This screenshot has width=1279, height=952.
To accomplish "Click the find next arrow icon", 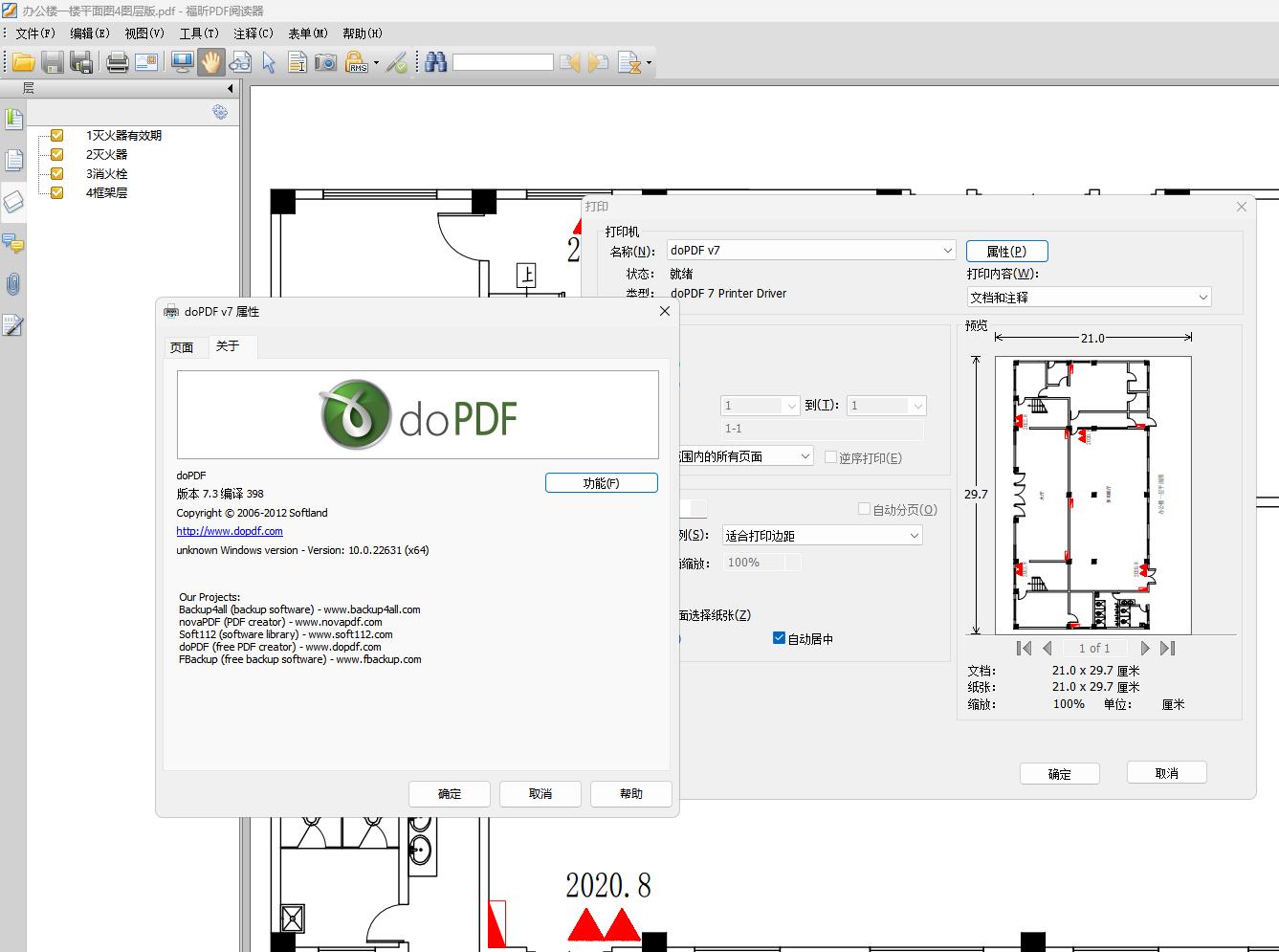I will [599, 63].
